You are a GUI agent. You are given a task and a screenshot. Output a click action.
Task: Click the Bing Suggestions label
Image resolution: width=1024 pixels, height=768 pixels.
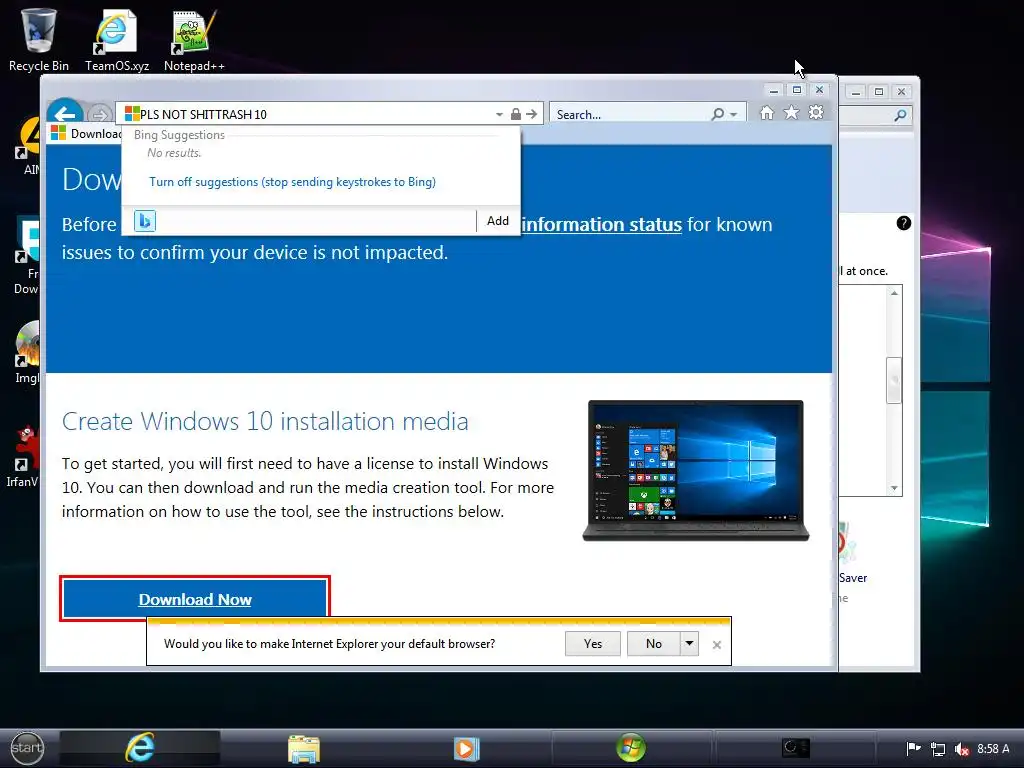[x=179, y=135]
